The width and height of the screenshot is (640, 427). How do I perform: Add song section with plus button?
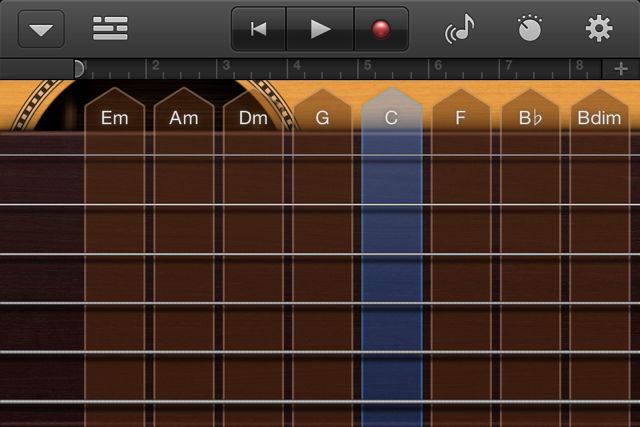coord(621,69)
